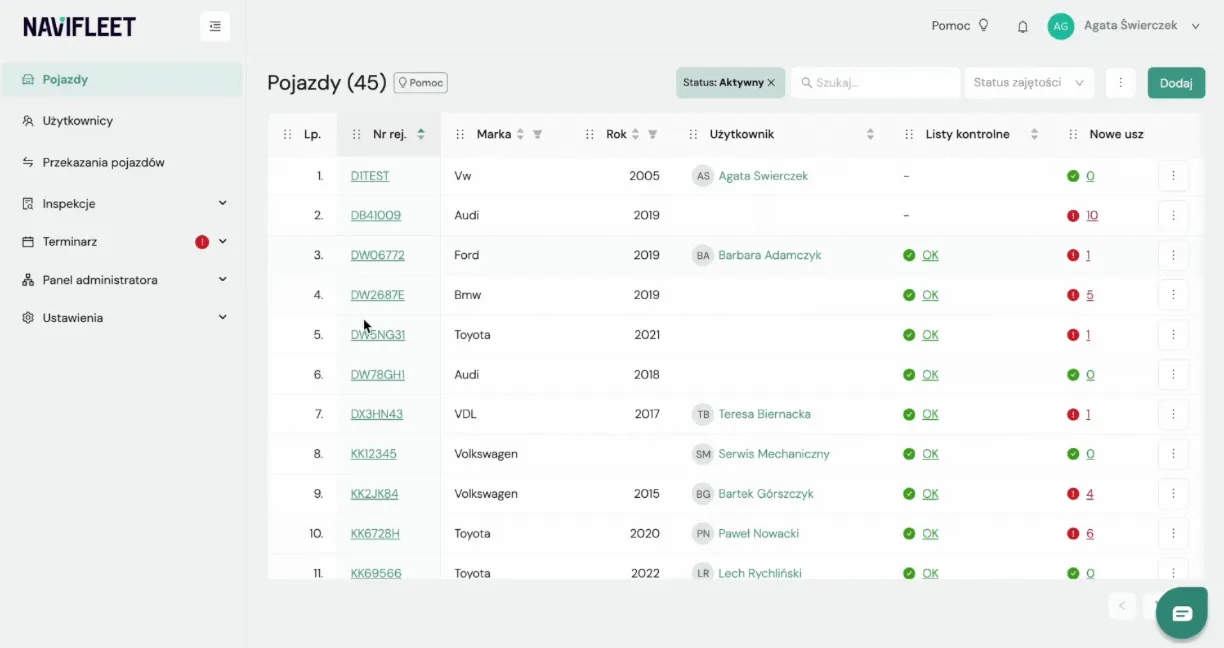Grab the Lp. column drag handle
Screen dimensions: 1224x648
pyautogui.click(x=288, y=134)
